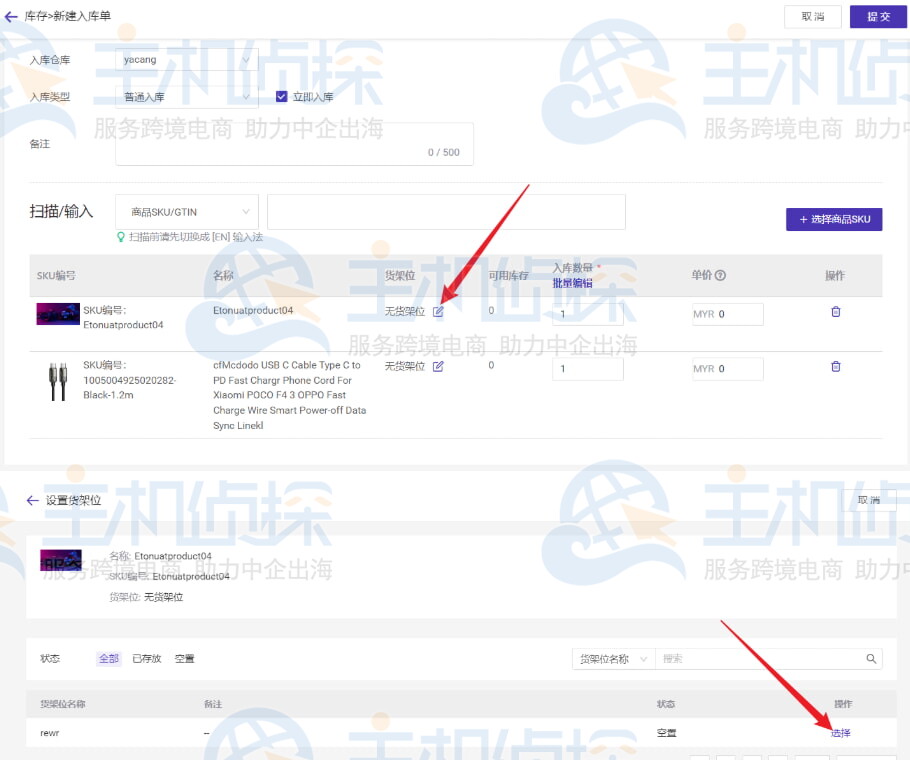This screenshot has width=910, height=760.
Task: Click the 选择商品SKU button
Action: (834, 219)
